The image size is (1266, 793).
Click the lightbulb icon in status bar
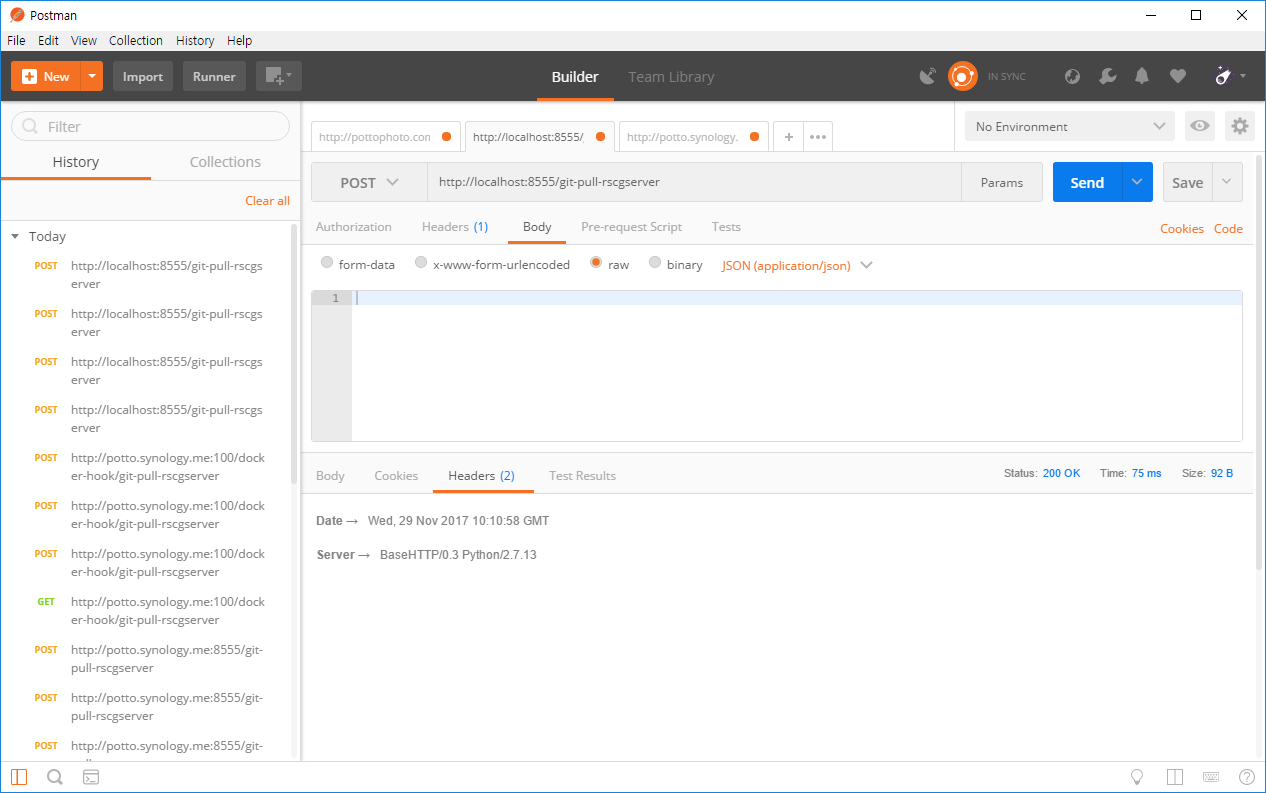click(x=1137, y=777)
